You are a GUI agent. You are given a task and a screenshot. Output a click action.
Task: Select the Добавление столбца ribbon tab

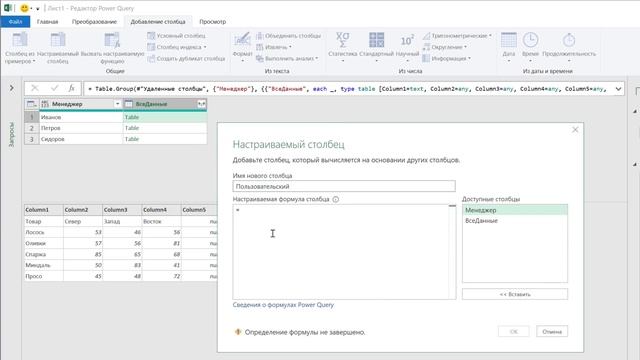(x=158, y=22)
